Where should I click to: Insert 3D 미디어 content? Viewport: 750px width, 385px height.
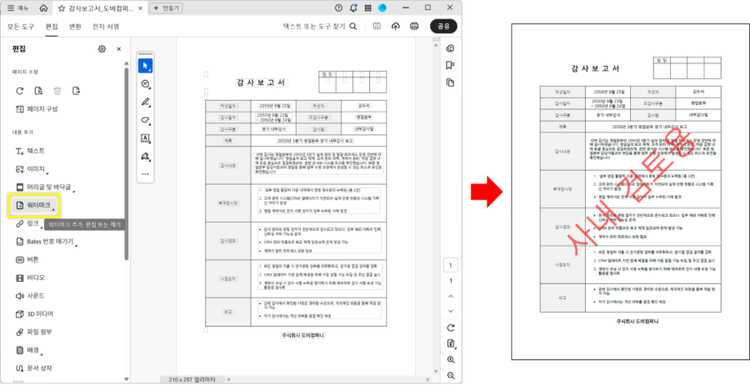pos(34,314)
